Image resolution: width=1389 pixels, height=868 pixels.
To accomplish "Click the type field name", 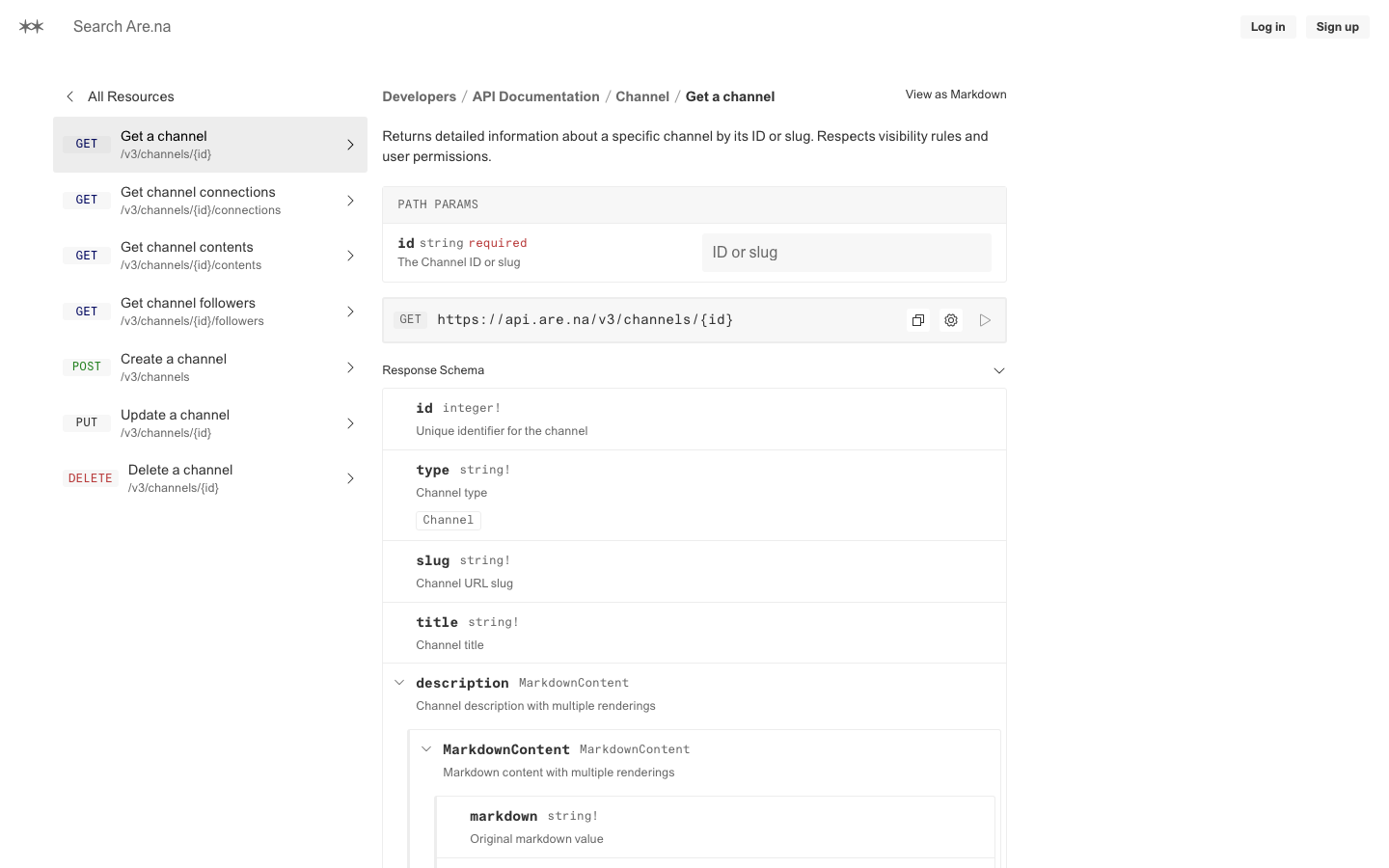I will (433, 470).
